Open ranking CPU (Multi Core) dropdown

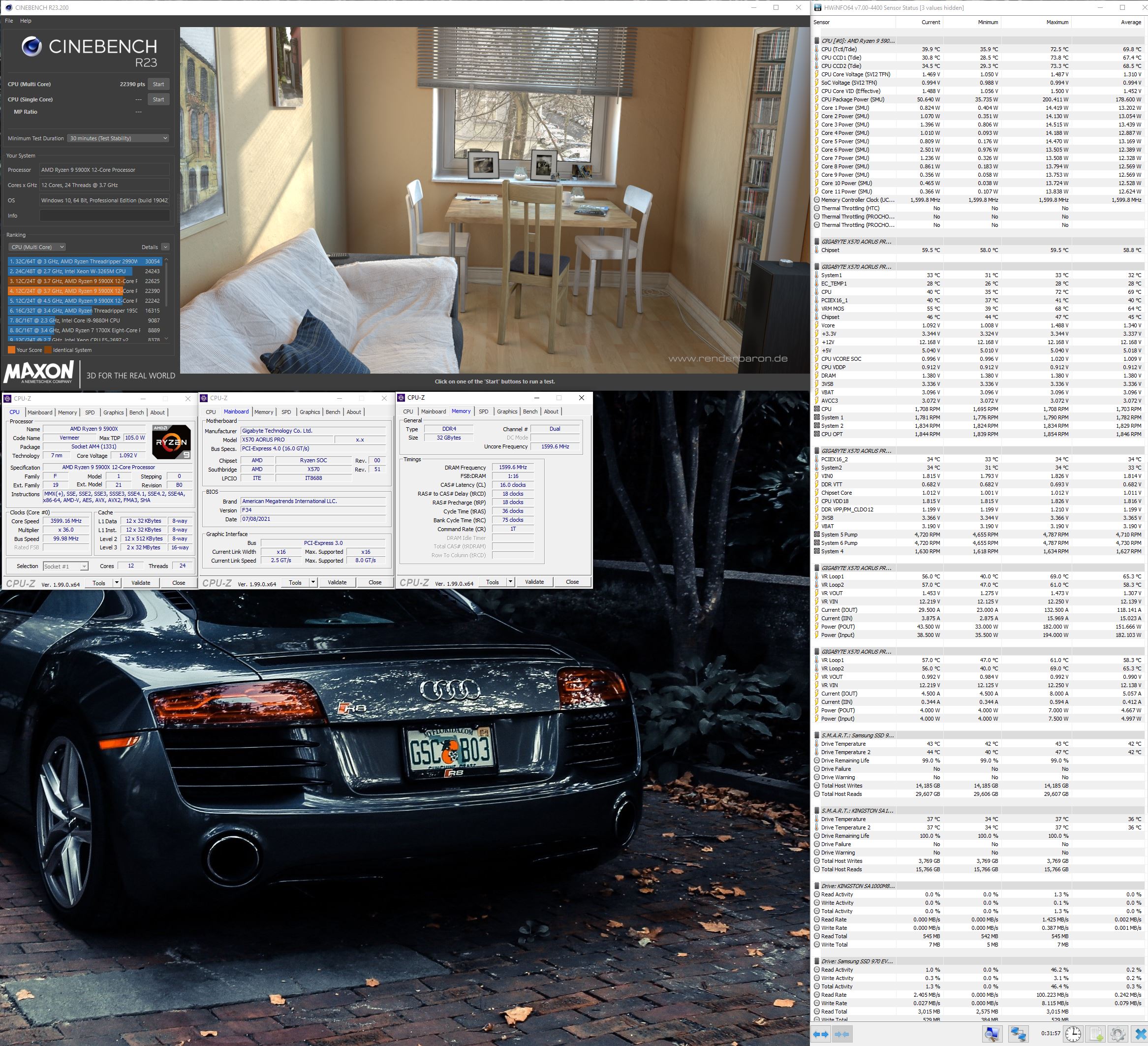[37, 247]
